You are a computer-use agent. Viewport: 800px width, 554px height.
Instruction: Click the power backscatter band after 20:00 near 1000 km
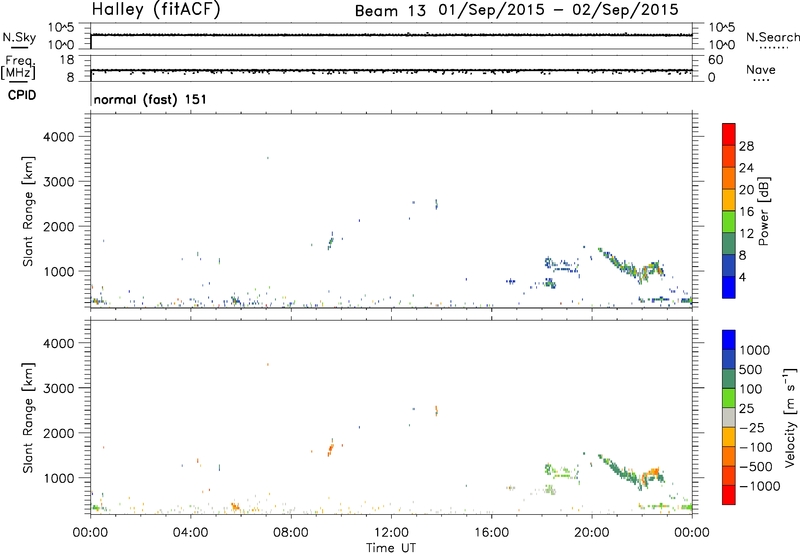tap(631, 264)
